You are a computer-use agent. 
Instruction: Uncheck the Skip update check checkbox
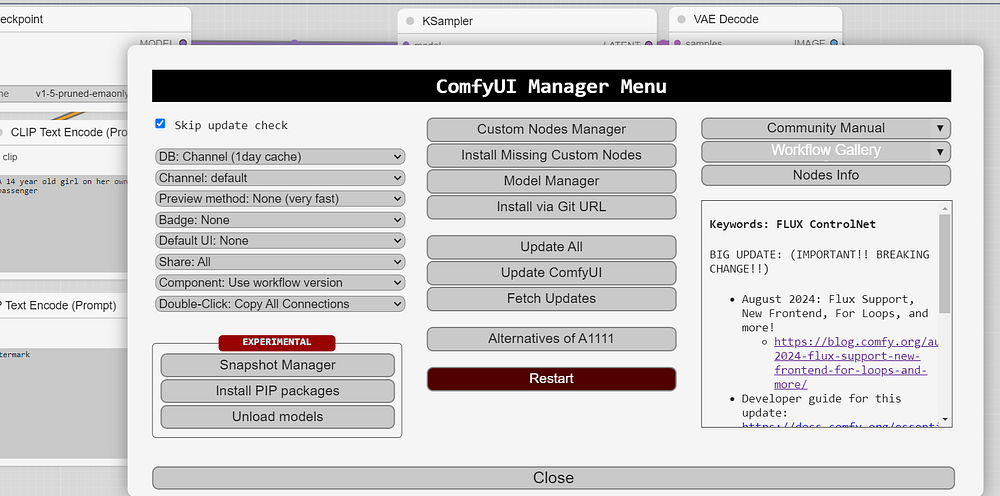160,124
